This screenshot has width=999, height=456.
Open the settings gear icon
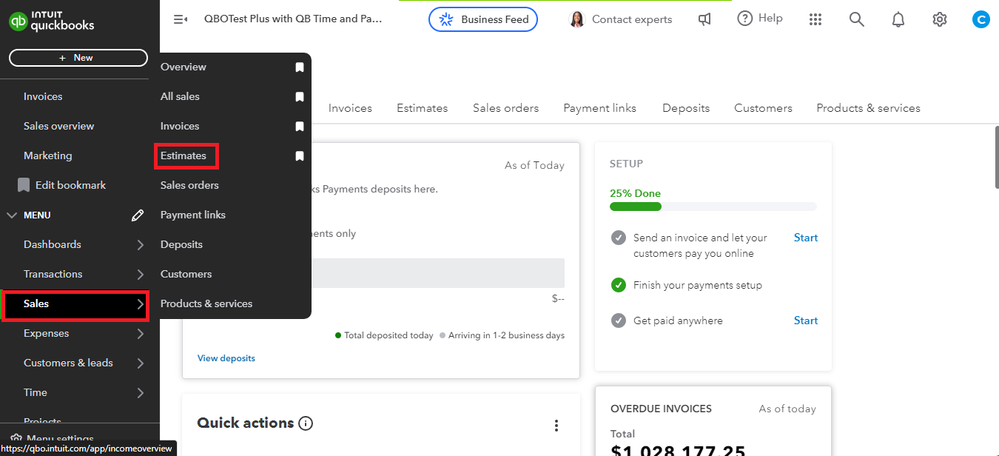tap(939, 19)
